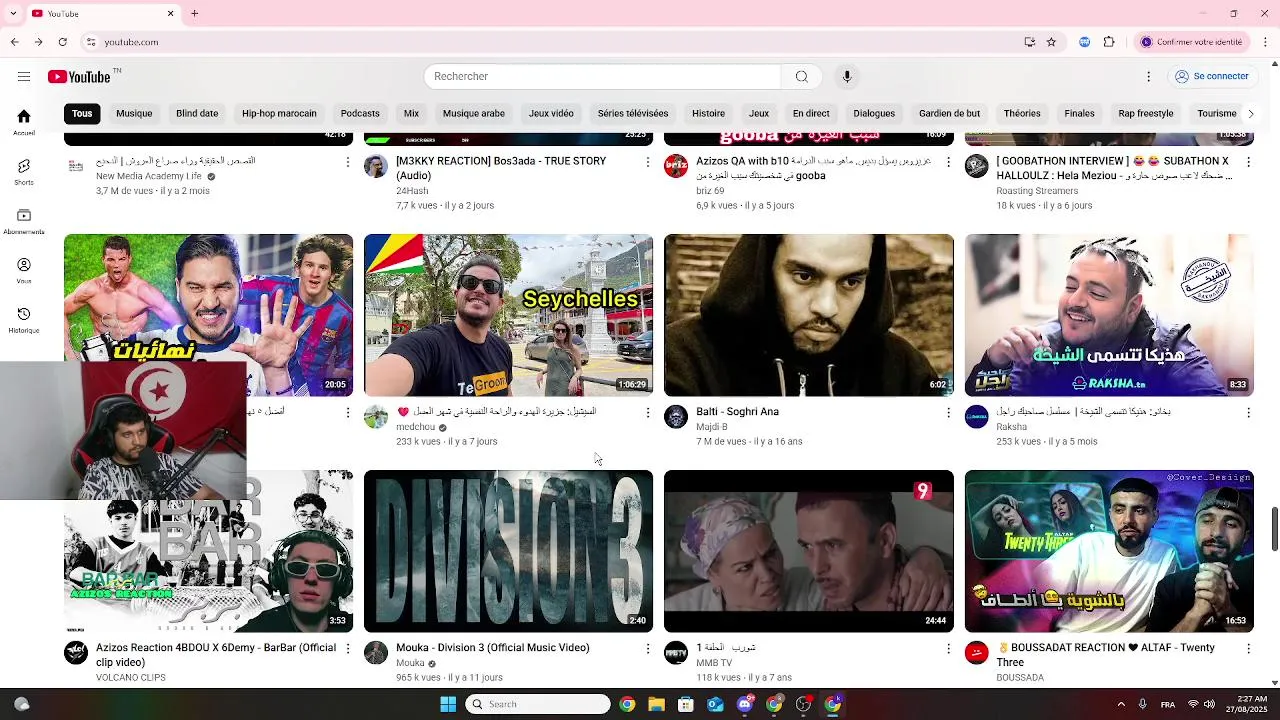Screen dimensions: 1280x720
Task: Show hidden tray icons chevron
Action: pyautogui.click(x=1120, y=704)
